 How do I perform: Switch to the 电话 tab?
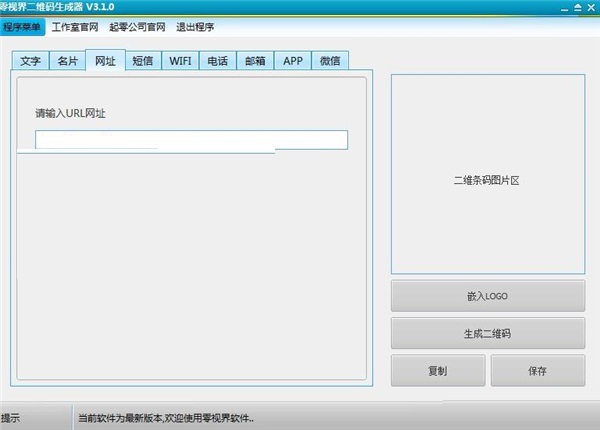218,60
